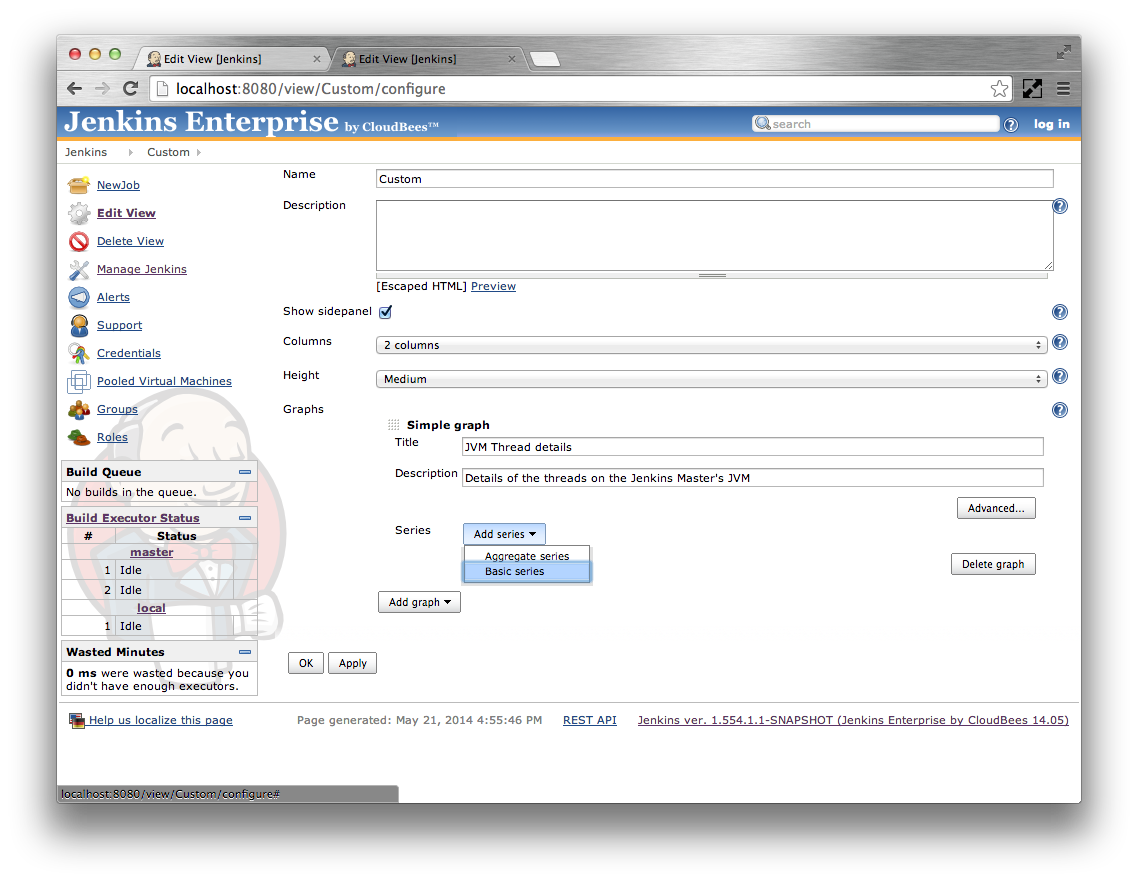Grab the Simple graph drag handle

click(393, 425)
